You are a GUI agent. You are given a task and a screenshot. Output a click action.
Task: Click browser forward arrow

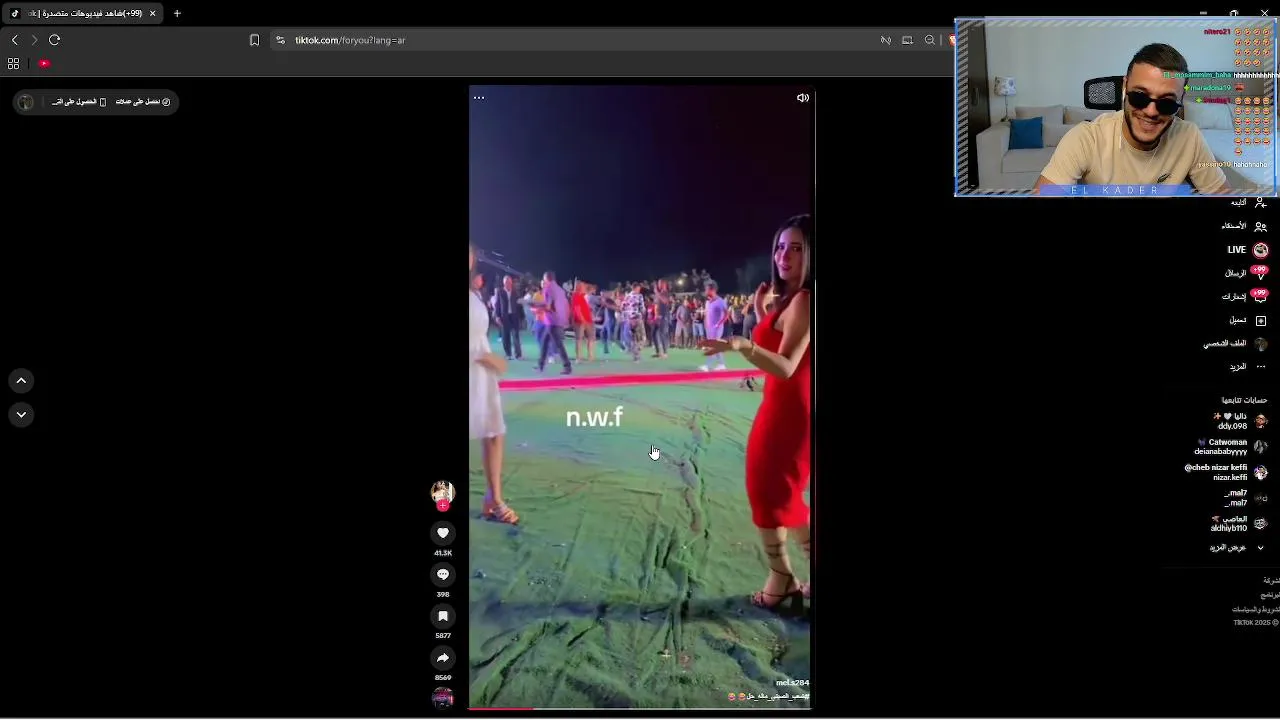point(34,40)
